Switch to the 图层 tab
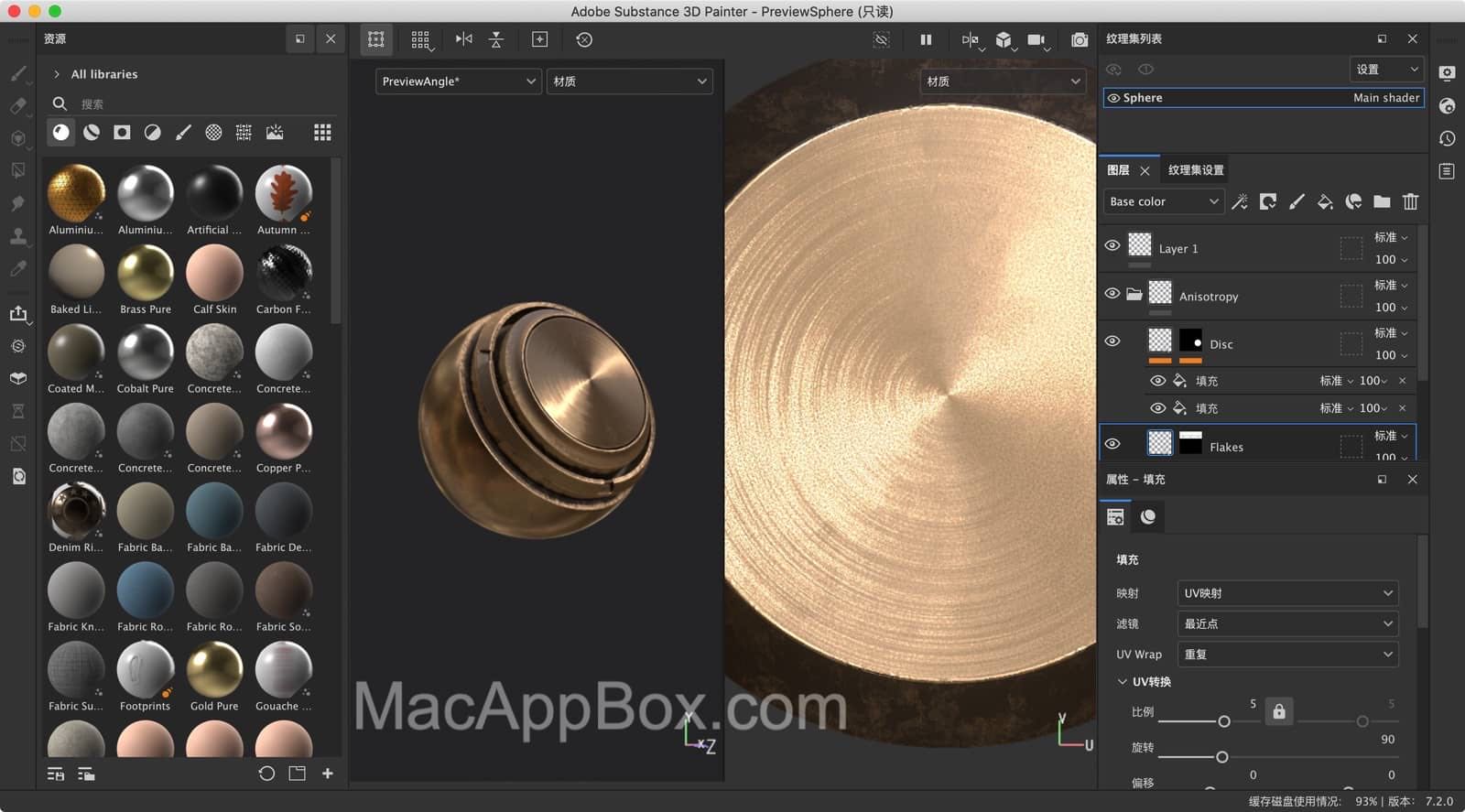 (x=1118, y=170)
